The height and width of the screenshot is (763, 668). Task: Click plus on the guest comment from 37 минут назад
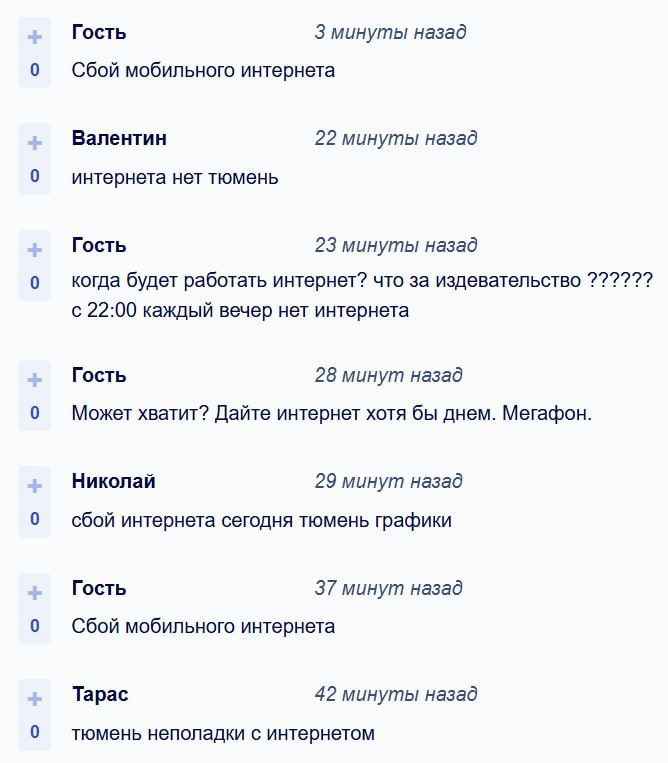tap(35, 593)
